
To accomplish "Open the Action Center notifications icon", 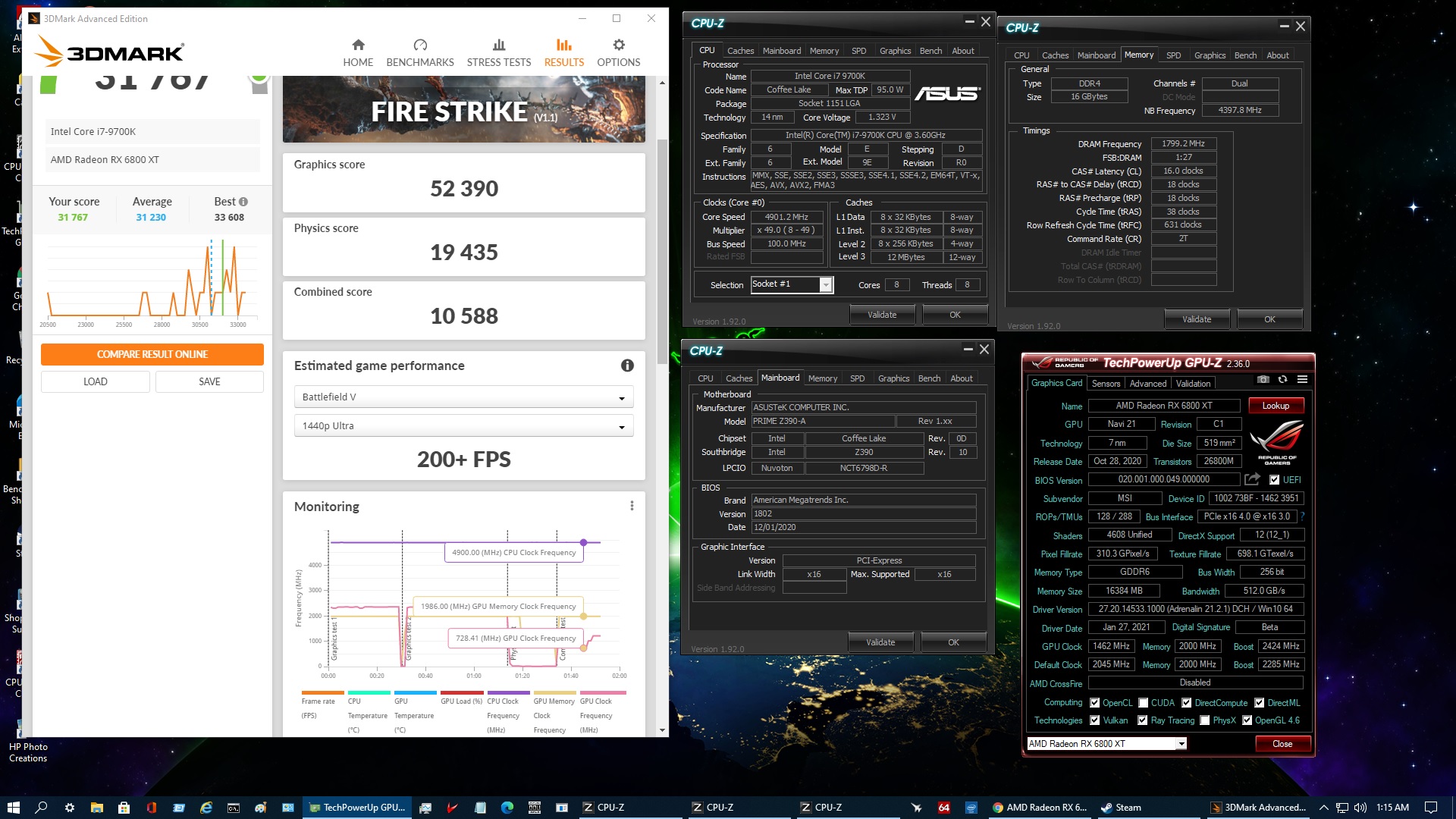I will (1431, 808).
